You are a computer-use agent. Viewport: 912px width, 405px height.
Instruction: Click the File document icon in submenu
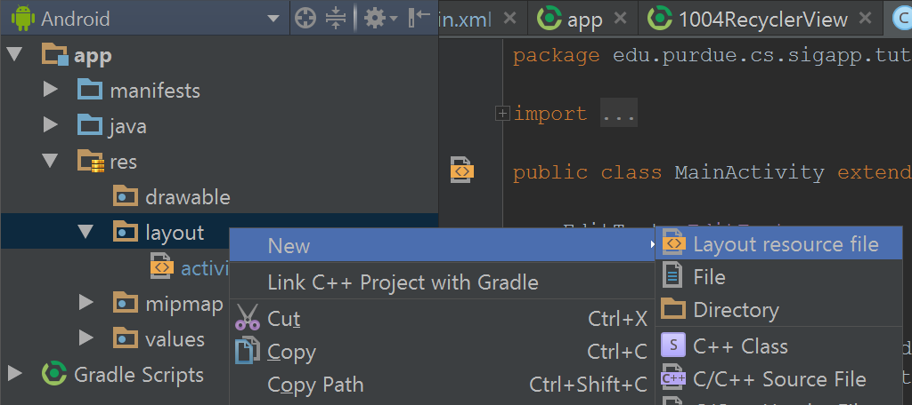pos(672,276)
